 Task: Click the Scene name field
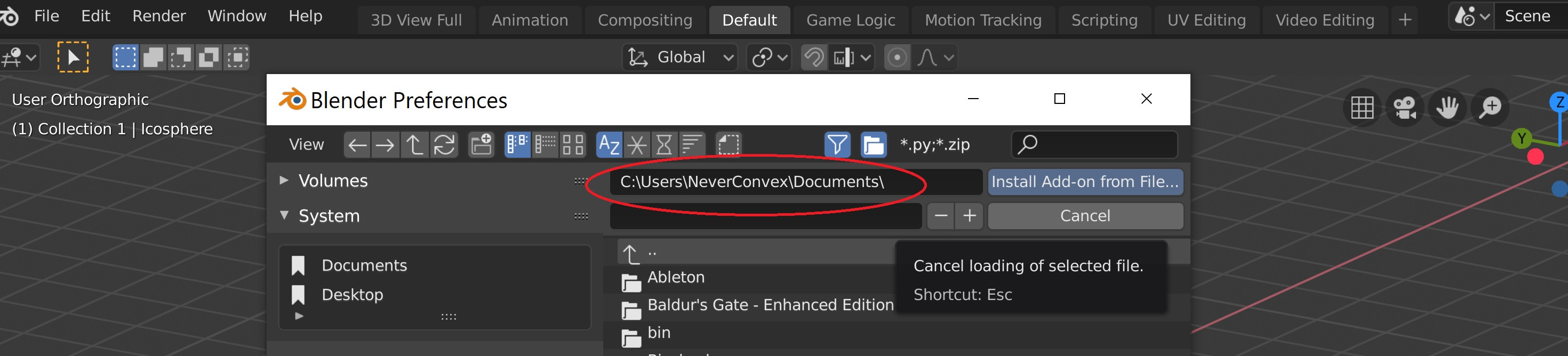pyautogui.click(x=1531, y=17)
